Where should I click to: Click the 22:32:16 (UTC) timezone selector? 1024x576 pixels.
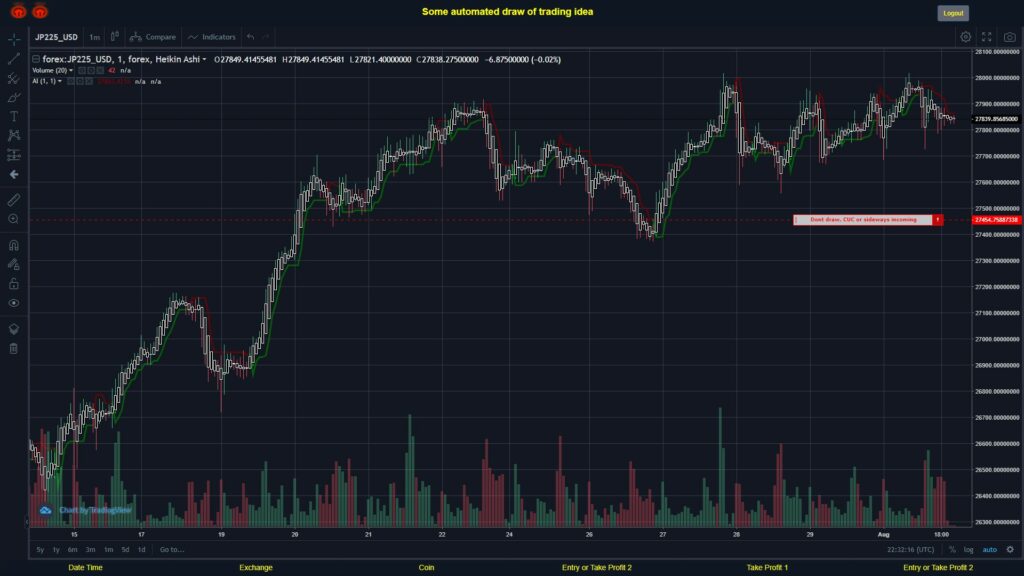(910, 550)
